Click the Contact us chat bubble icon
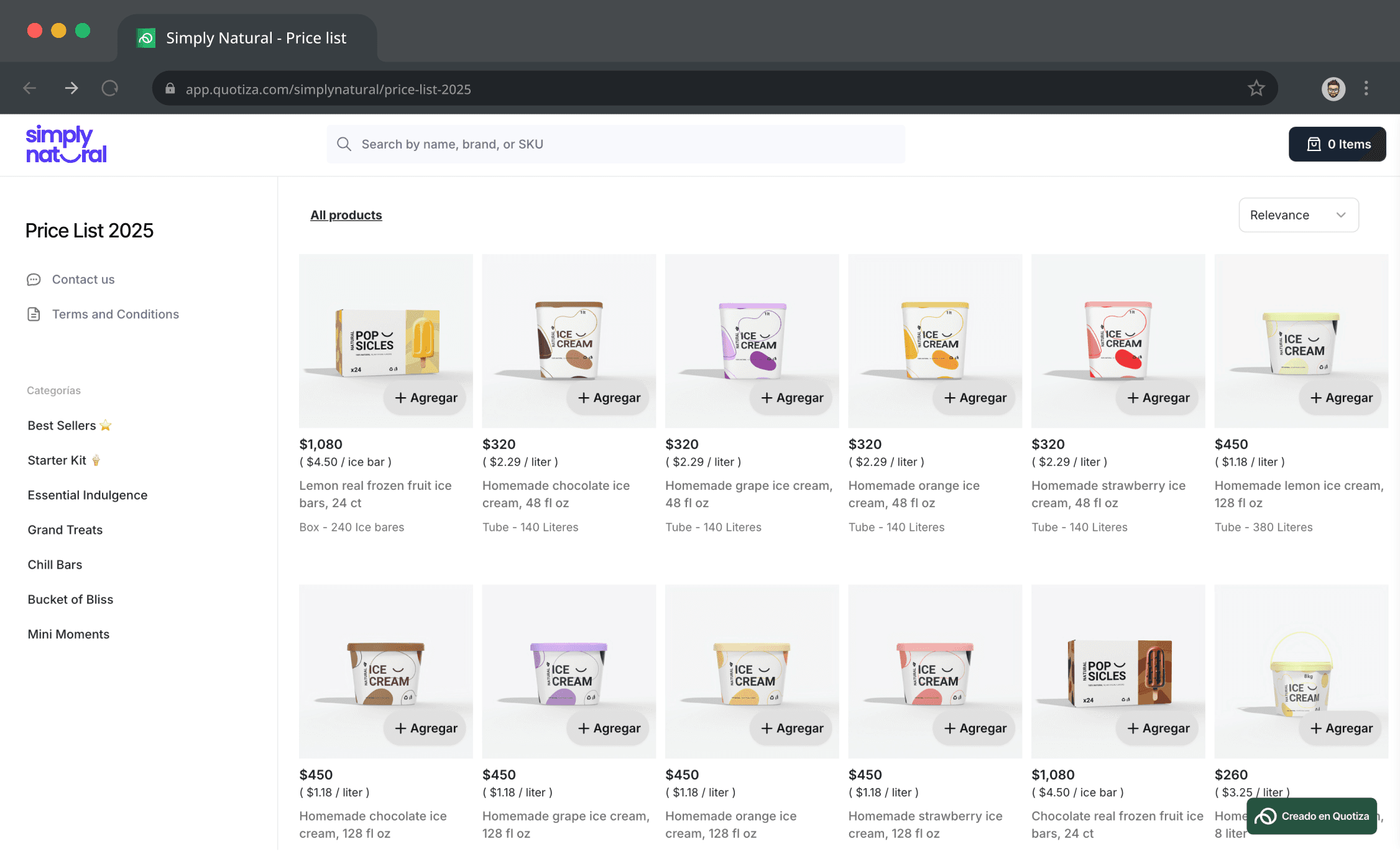Image resolution: width=1400 pixels, height=864 pixels. 34,280
